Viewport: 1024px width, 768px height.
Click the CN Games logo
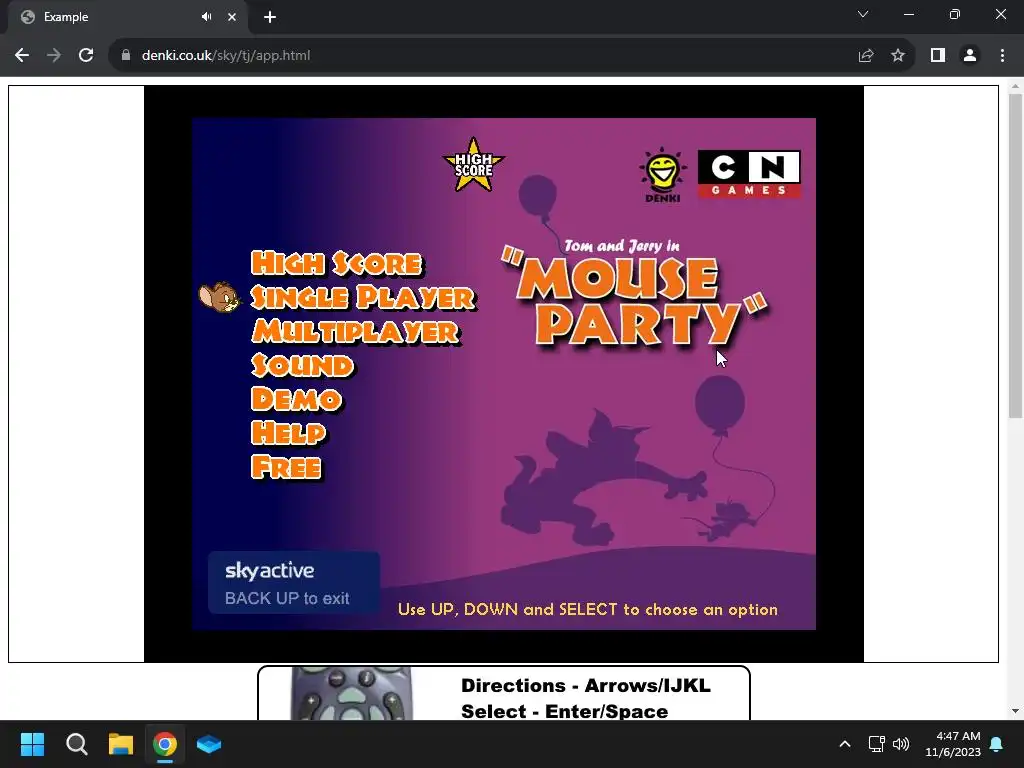click(x=749, y=174)
